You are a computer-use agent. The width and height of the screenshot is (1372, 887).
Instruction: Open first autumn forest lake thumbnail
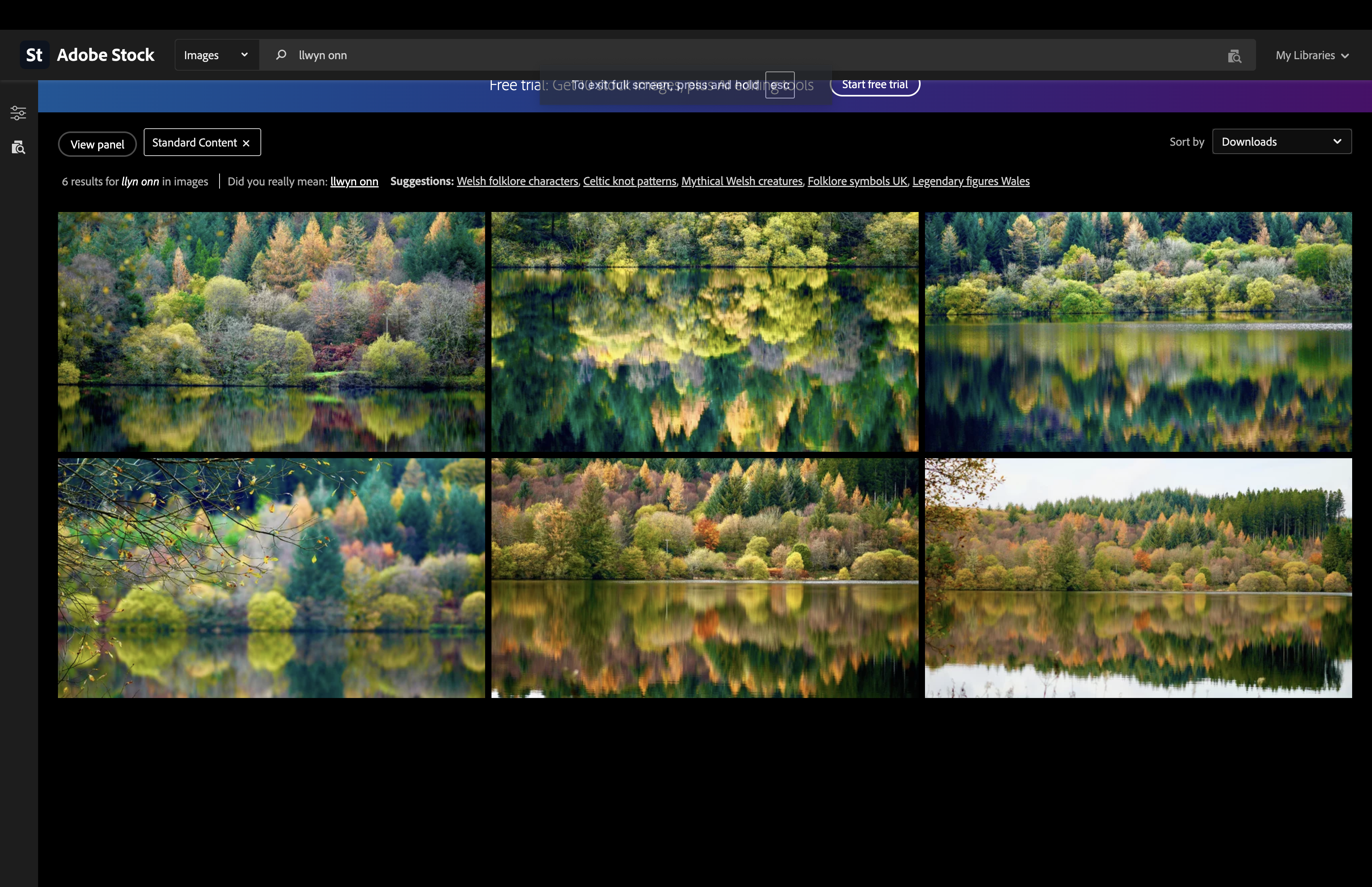click(271, 332)
